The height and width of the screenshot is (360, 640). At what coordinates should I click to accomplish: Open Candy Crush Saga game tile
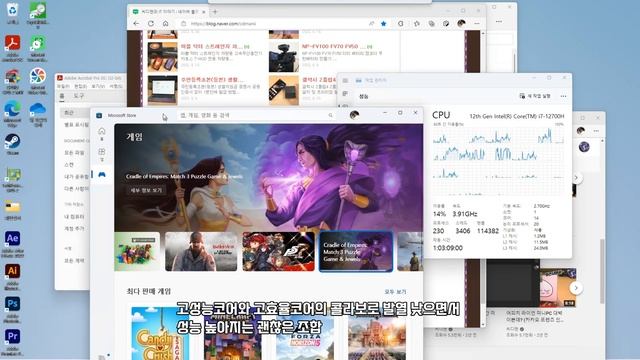click(x=160, y=333)
